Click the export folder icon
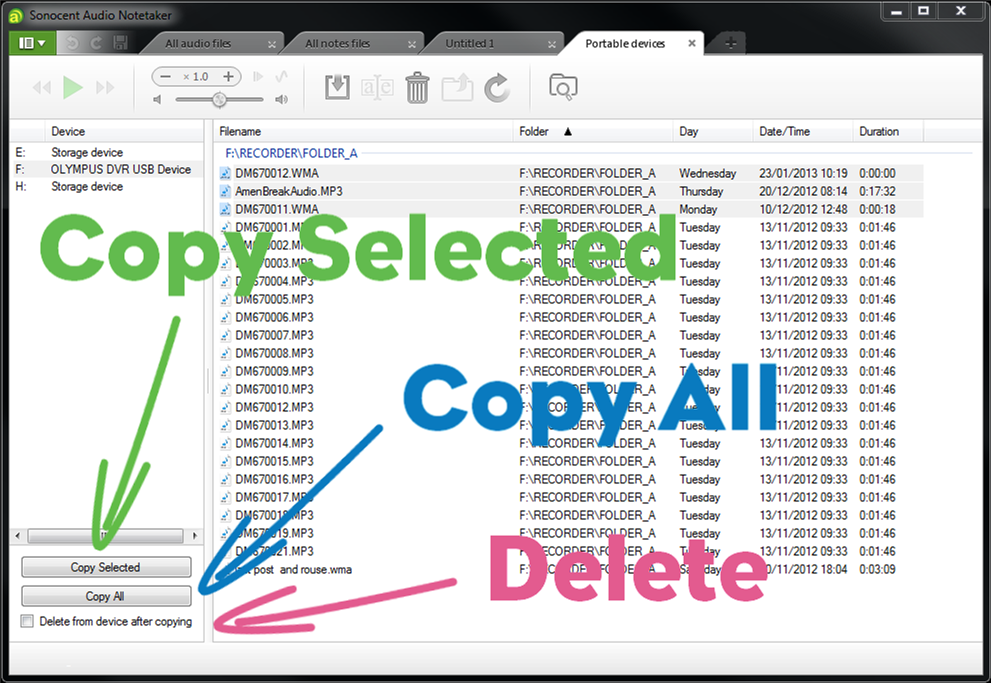The height and width of the screenshot is (683, 991). 457,87
